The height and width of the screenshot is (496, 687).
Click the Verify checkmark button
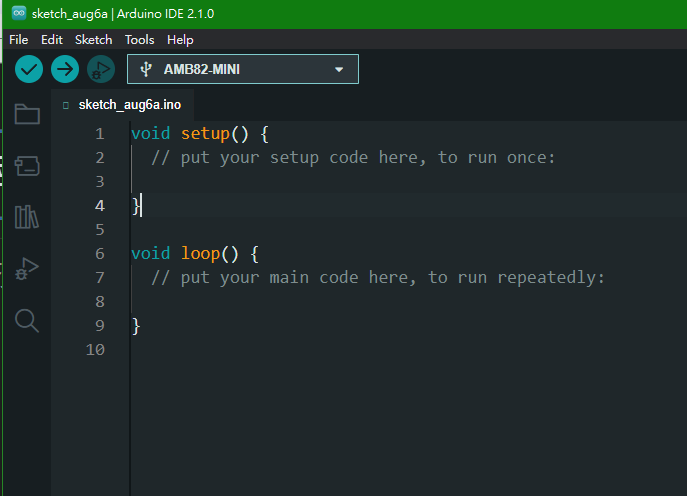click(x=29, y=69)
